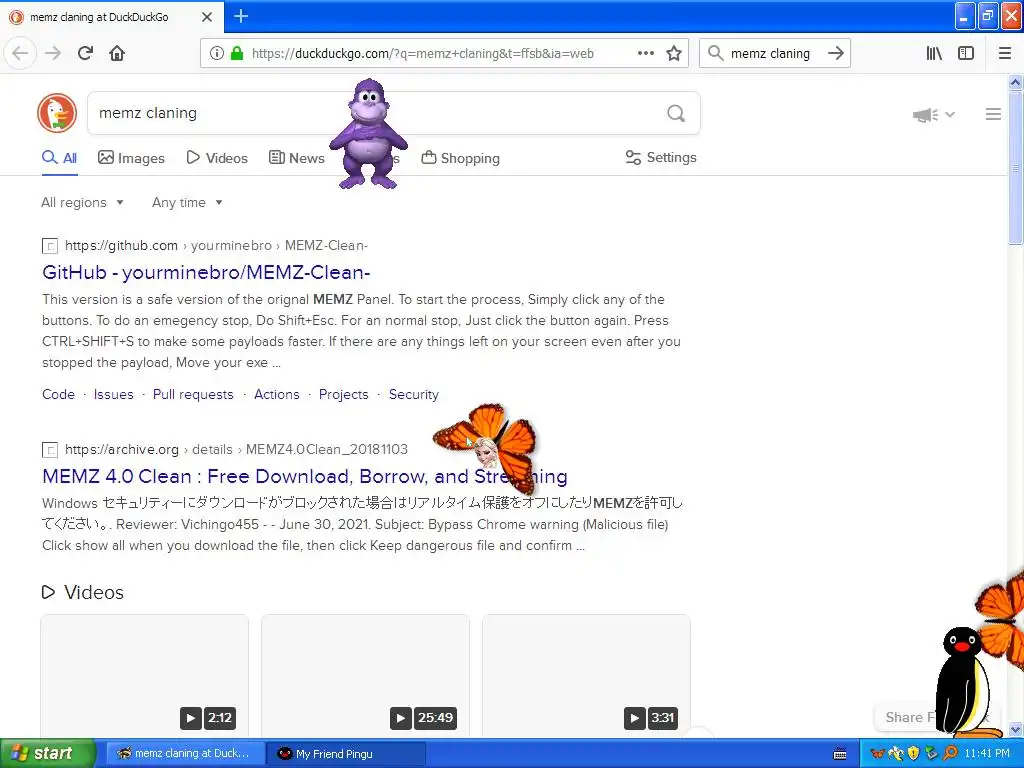Click the page vertical scrollbar thumb
1024x768 pixels.
[x=1015, y=167]
